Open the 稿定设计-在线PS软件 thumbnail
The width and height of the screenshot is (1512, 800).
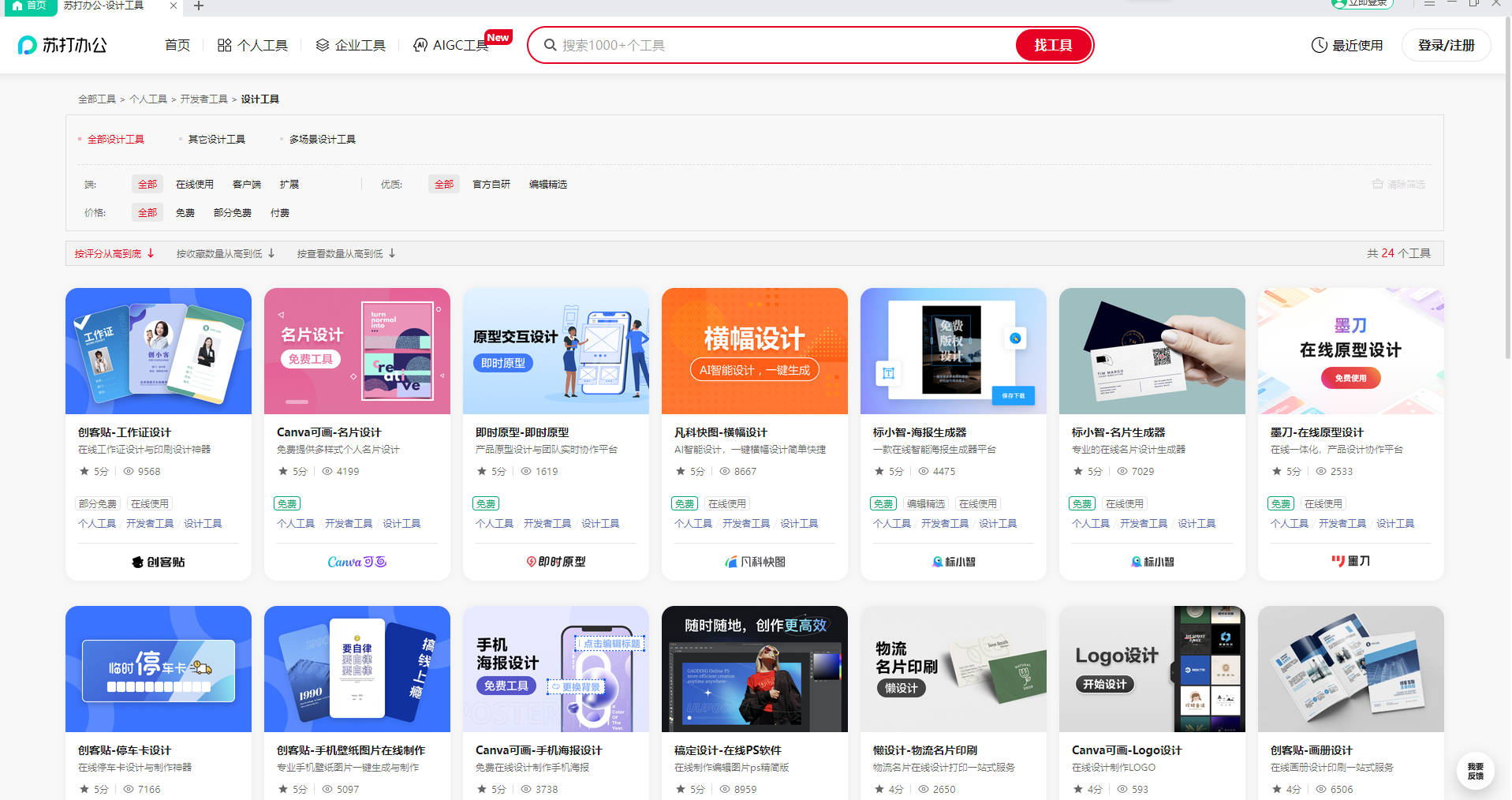tap(755, 669)
